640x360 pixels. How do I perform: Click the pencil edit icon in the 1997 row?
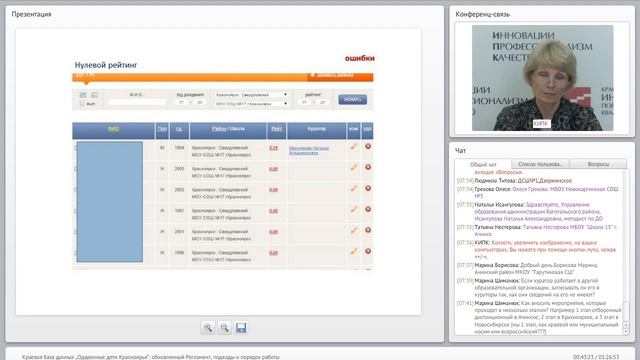click(354, 209)
